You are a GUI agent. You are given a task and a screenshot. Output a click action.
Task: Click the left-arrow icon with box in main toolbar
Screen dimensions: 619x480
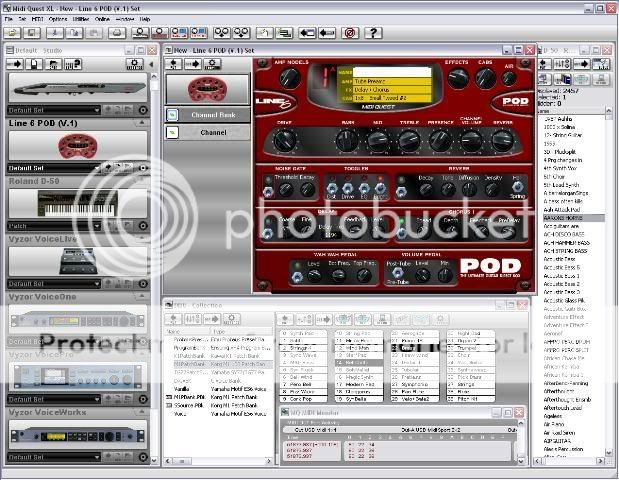[x=307, y=33]
